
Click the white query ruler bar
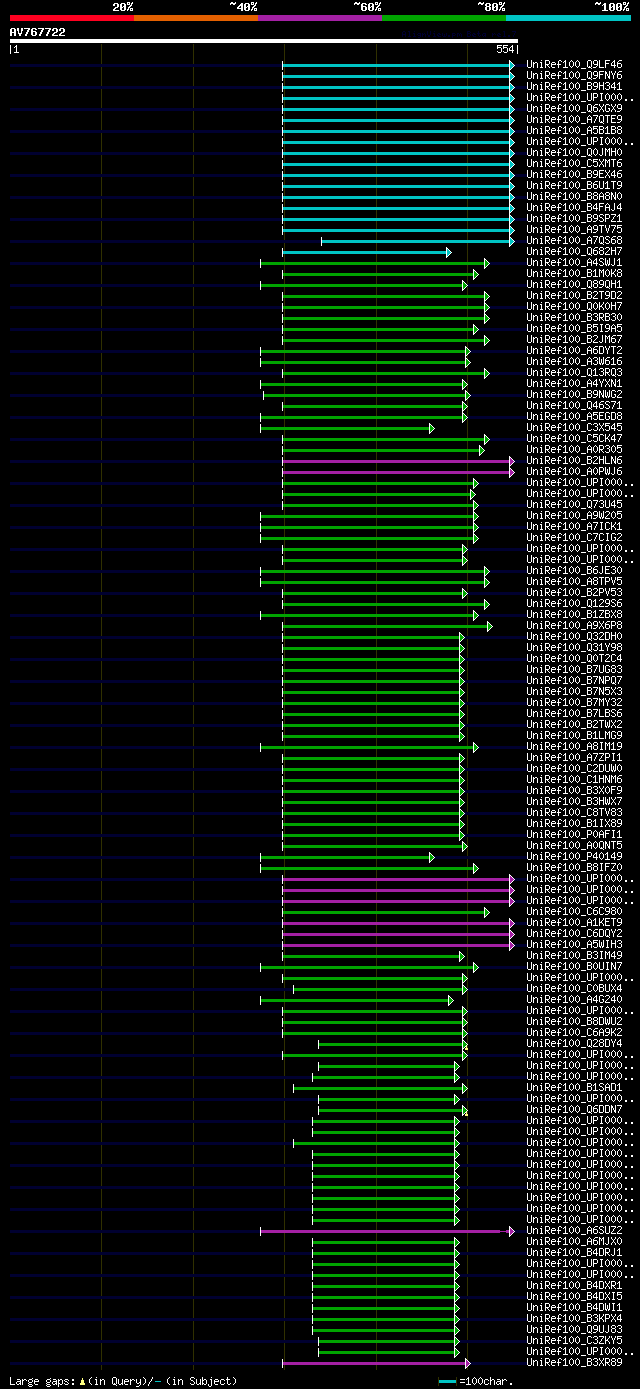(264, 41)
